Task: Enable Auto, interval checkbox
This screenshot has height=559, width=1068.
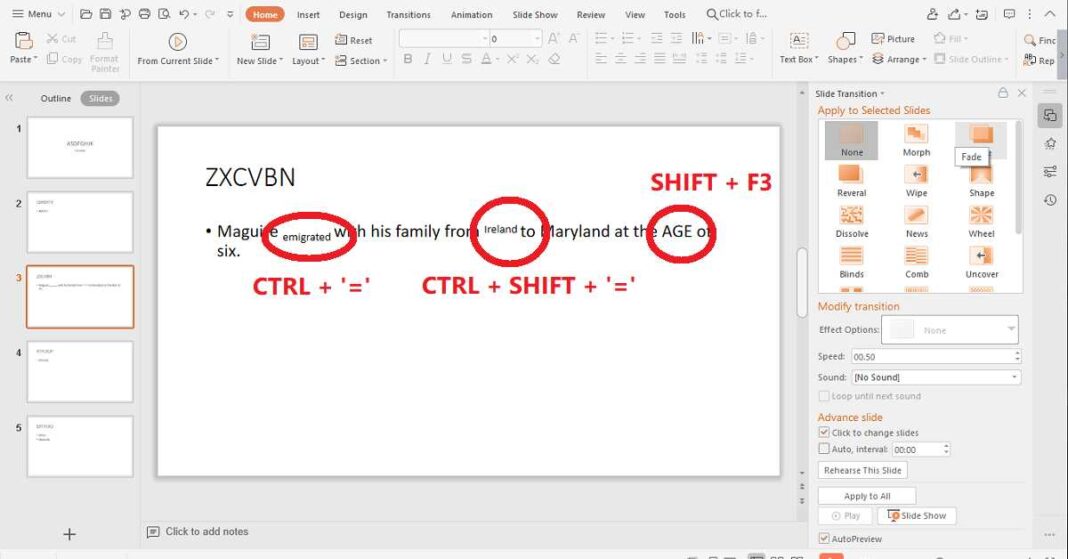Action: 824,449
